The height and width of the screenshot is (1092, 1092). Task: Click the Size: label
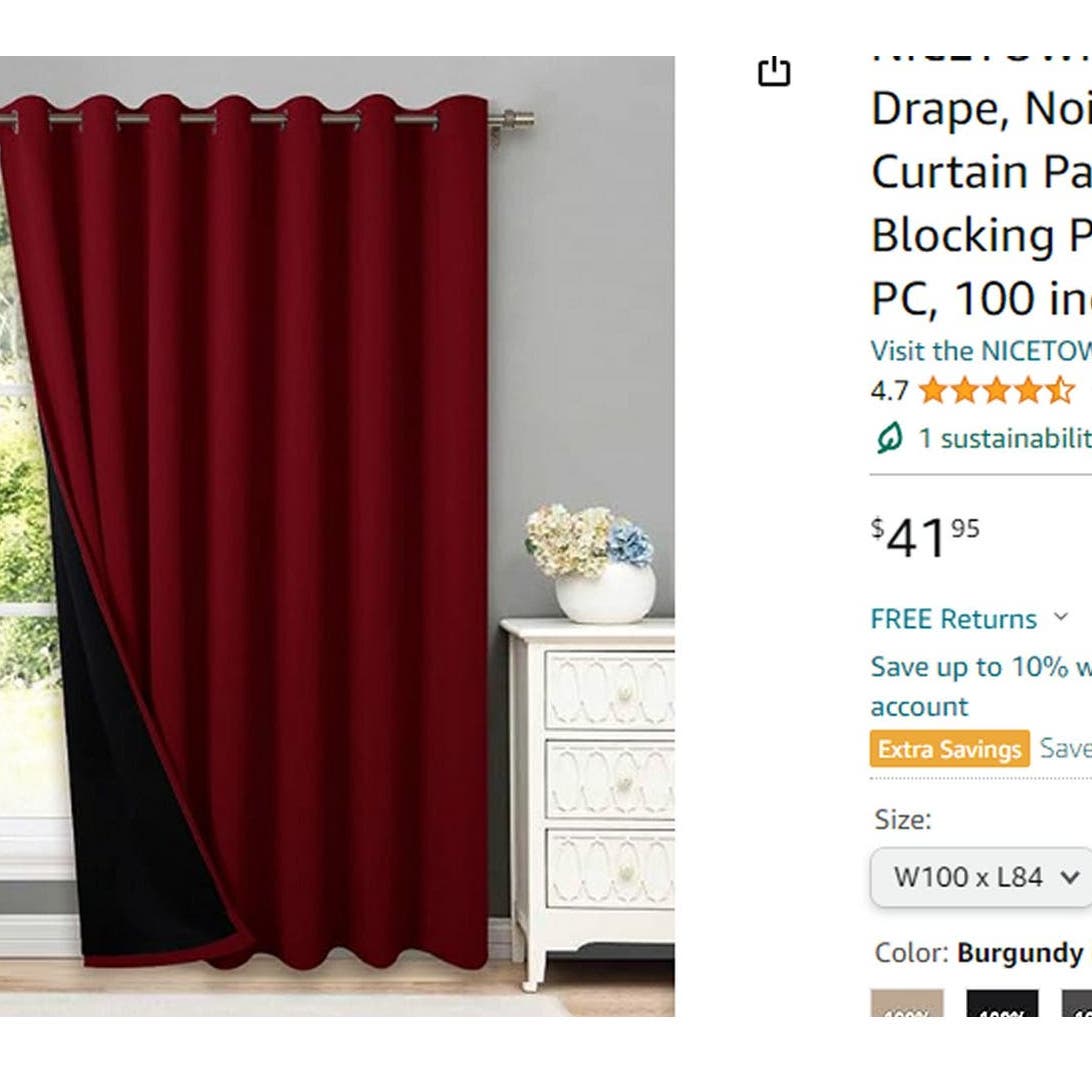pyautogui.click(x=902, y=820)
